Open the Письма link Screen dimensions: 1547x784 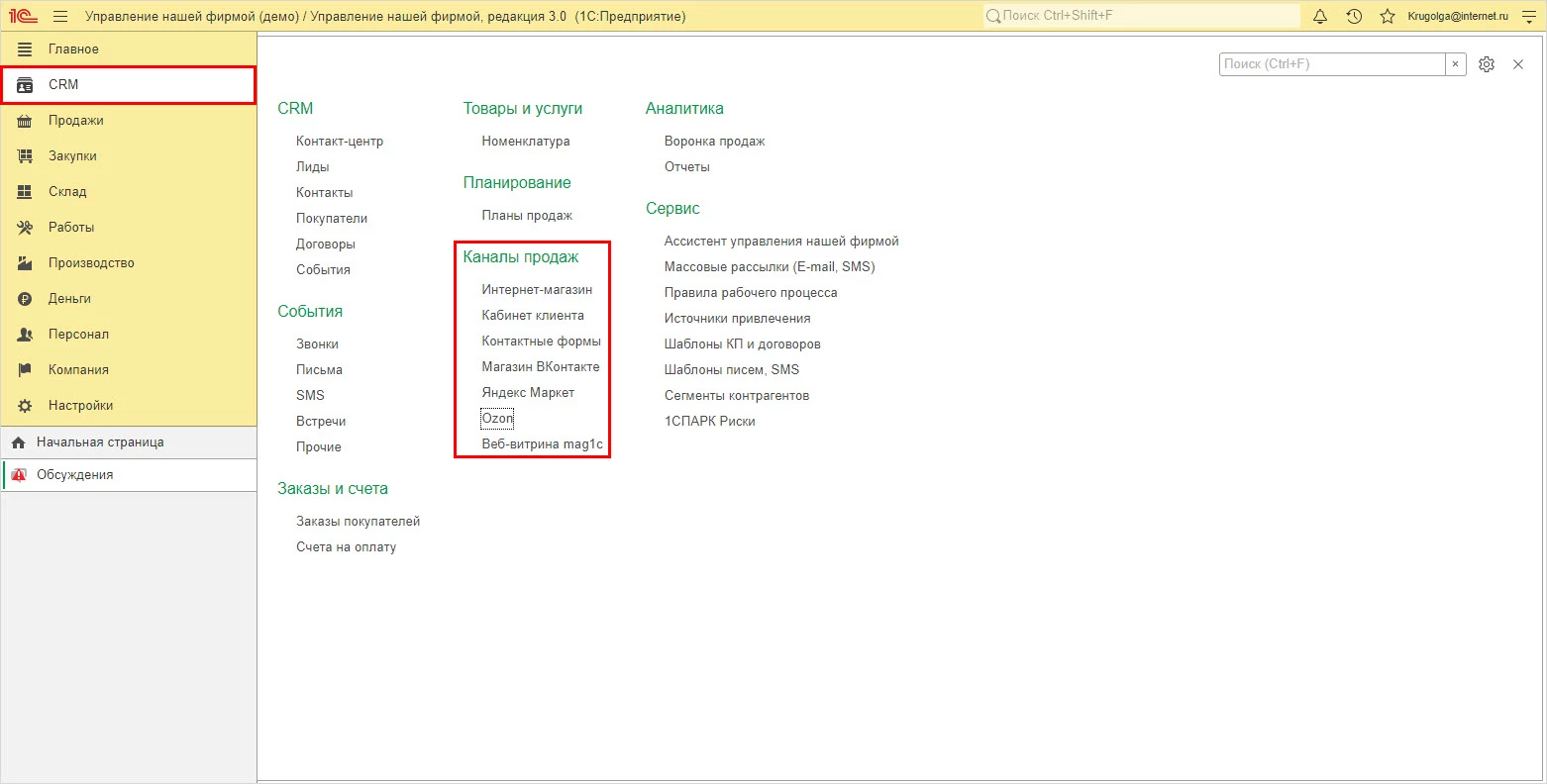[x=319, y=370]
